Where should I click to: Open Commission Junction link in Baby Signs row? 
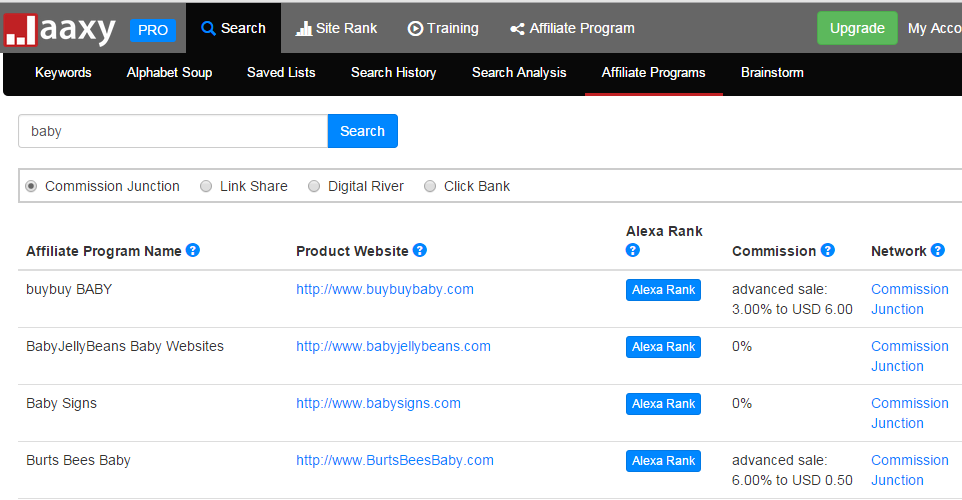click(910, 413)
